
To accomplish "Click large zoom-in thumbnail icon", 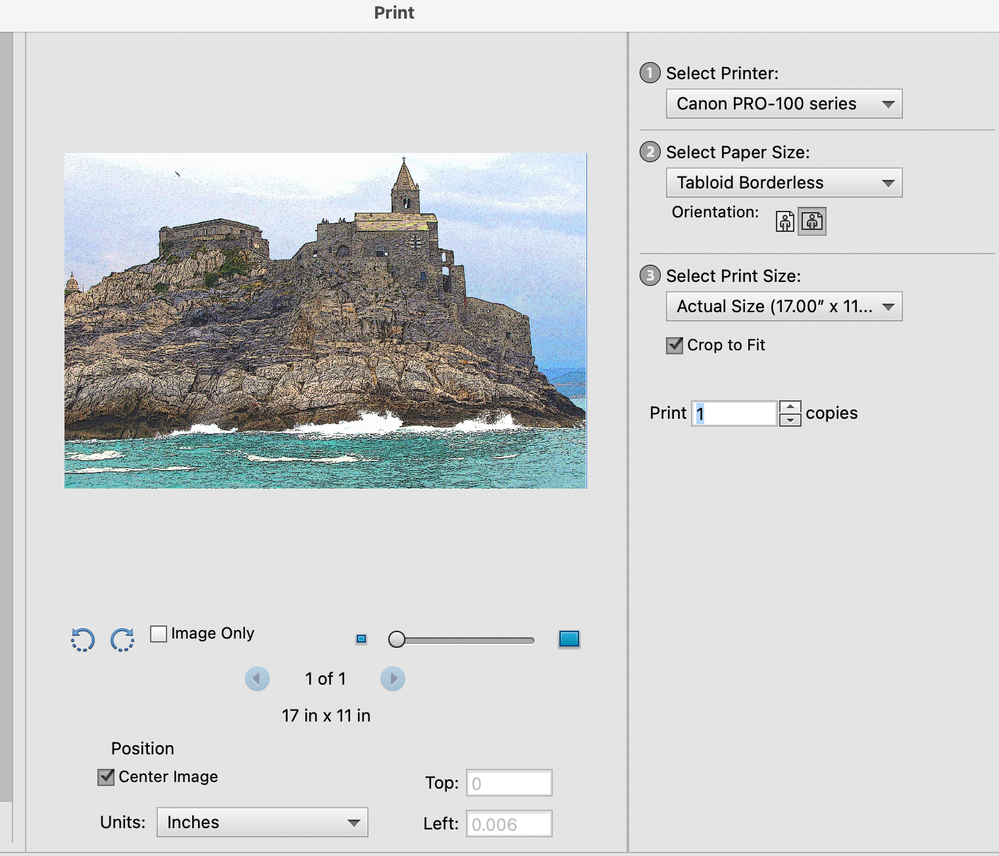I will (x=569, y=639).
